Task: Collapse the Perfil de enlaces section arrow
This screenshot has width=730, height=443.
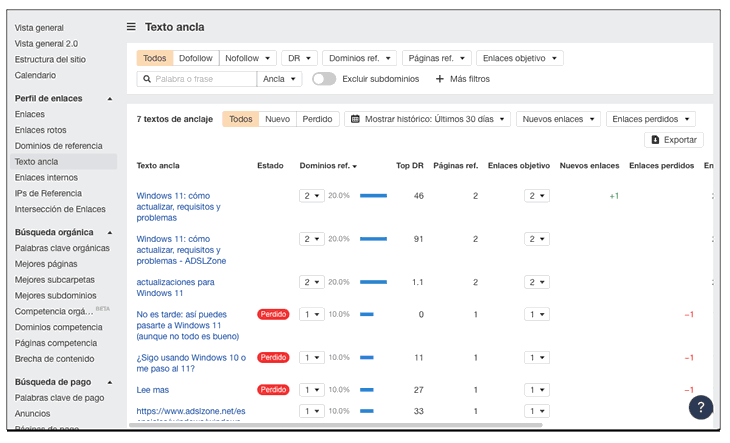Action: tap(110, 99)
